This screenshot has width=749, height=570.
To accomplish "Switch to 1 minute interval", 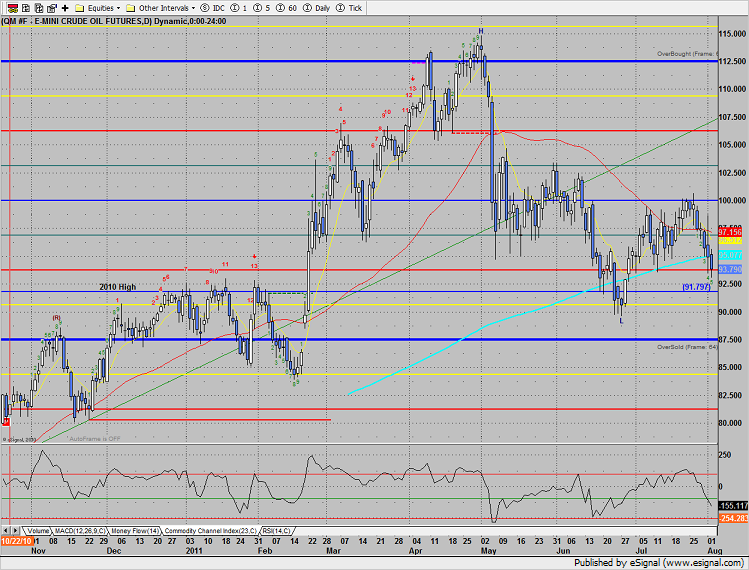I will tap(239, 8).
